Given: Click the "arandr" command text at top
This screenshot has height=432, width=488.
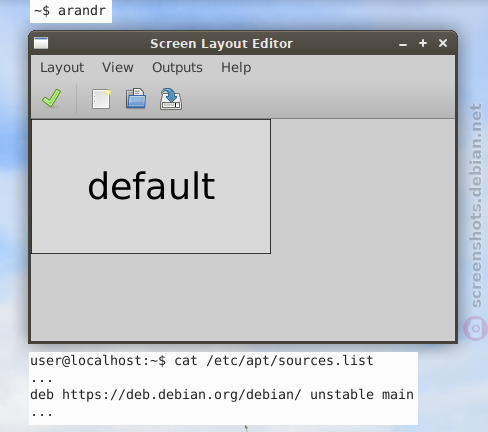Looking at the screenshot, I should pyautogui.click(x=82, y=11).
